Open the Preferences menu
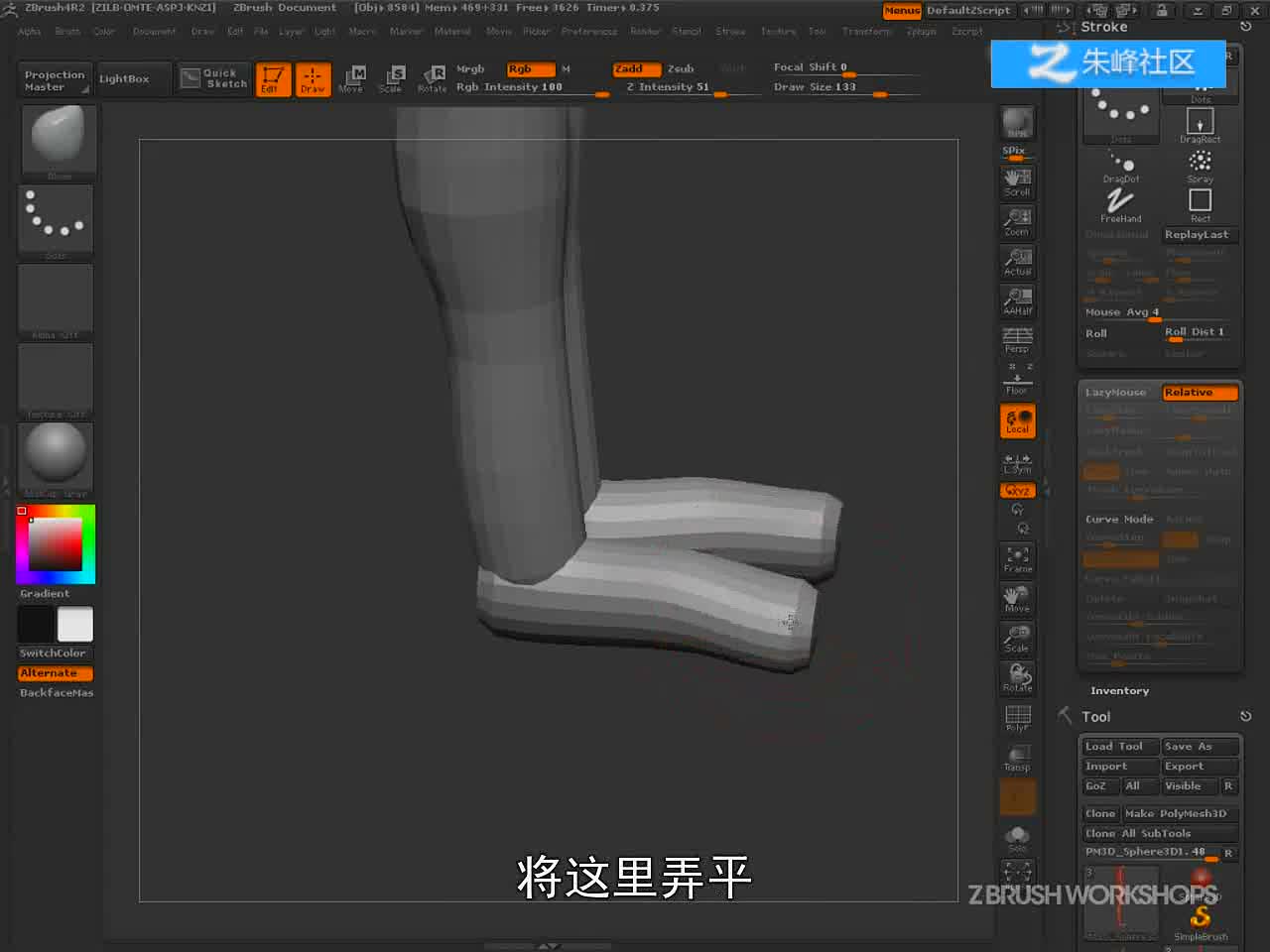Image resolution: width=1270 pixels, height=952 pixels. [x=588, y=32]
